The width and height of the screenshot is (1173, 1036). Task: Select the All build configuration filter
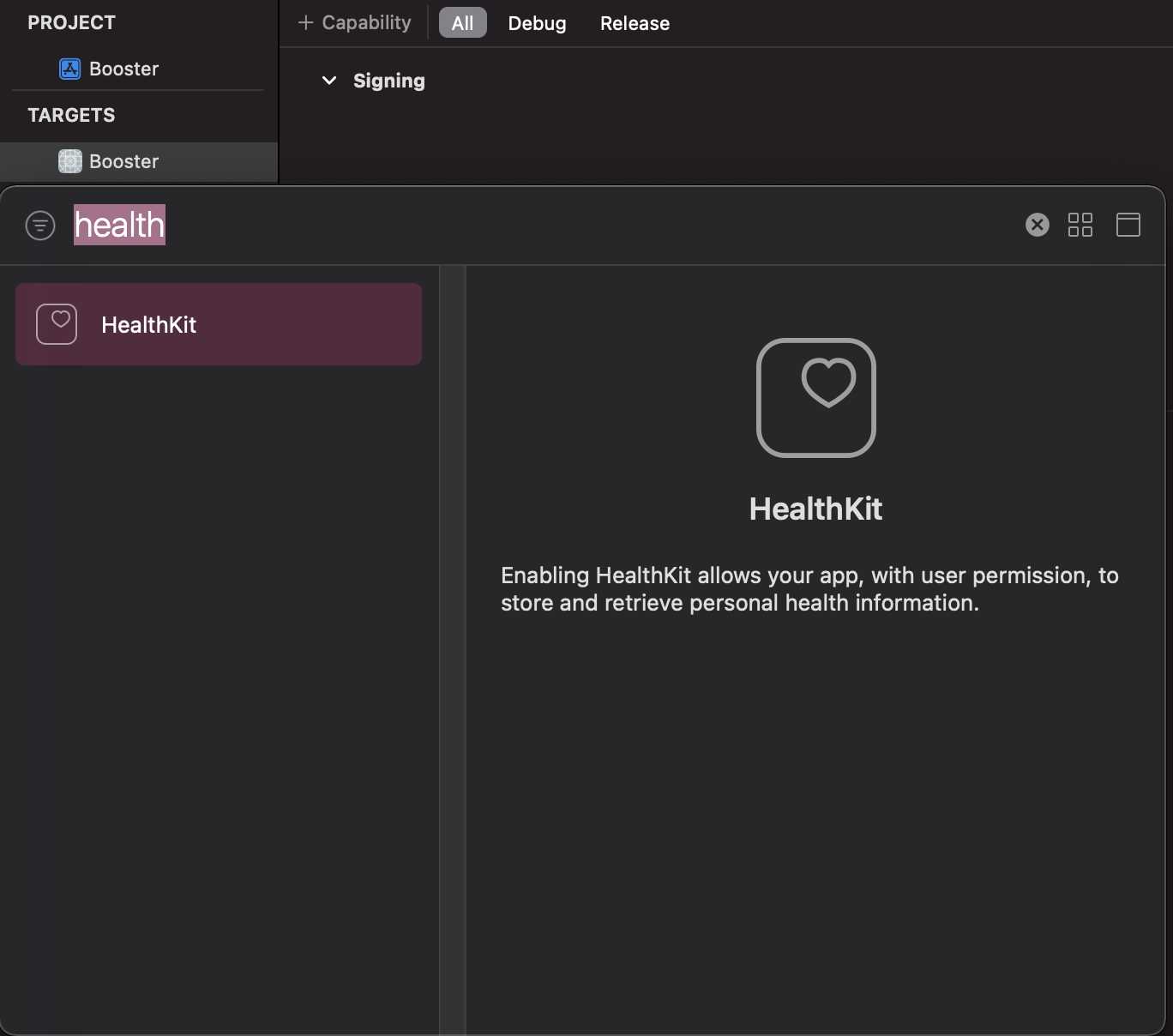(x=462, y=22)
